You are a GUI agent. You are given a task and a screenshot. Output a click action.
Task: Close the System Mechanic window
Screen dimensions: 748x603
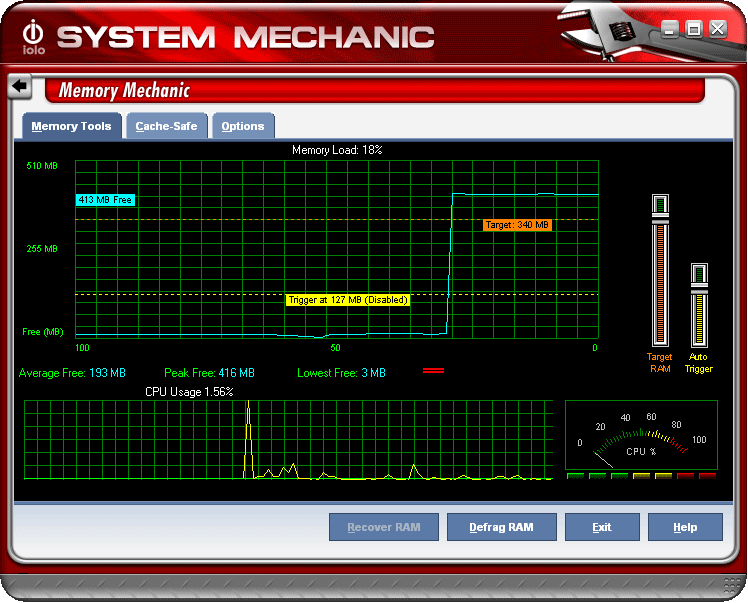(718, 29)
